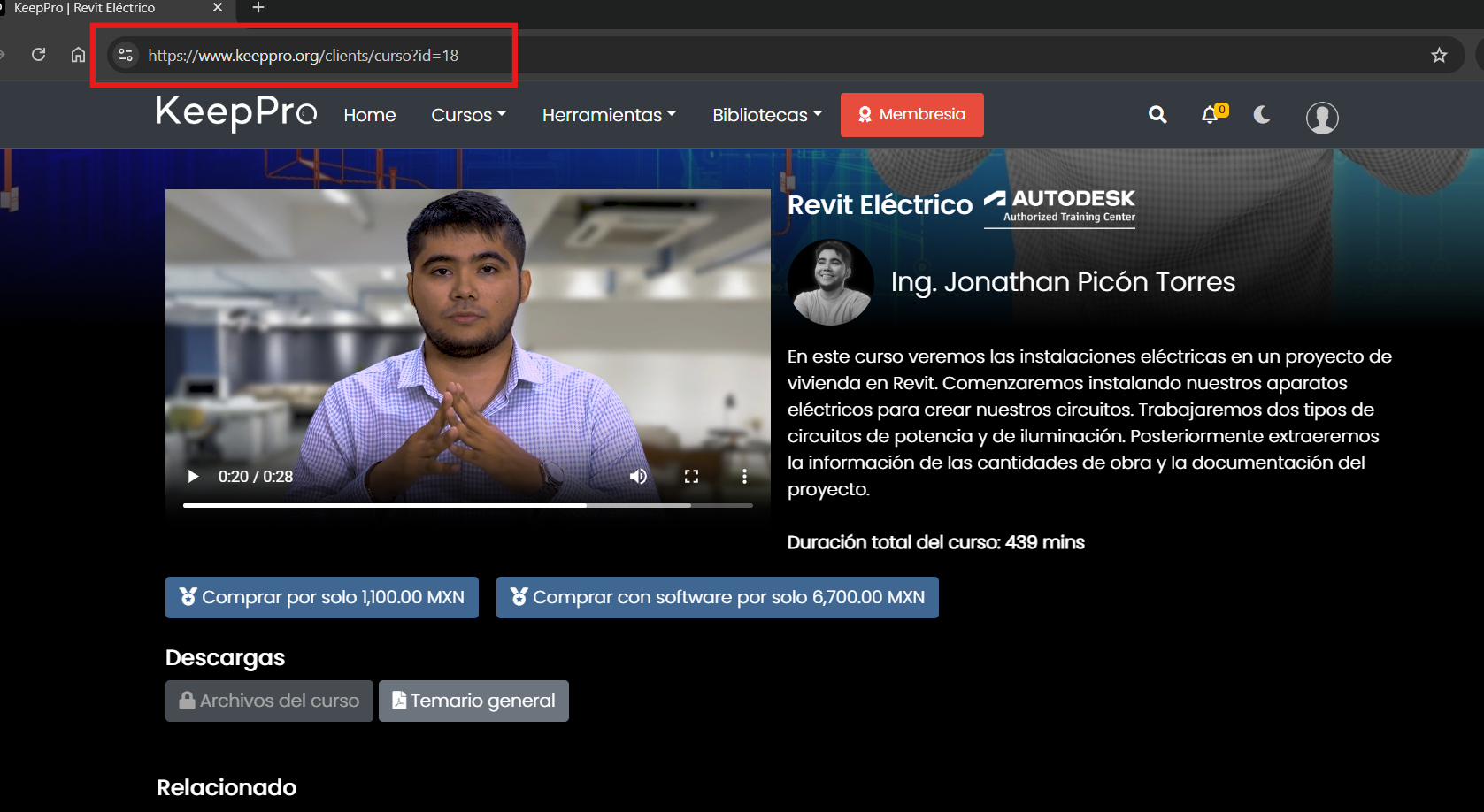Click instructor Jonathan Picón Torres photo
1484x812 pixels.
coord(831,282)
